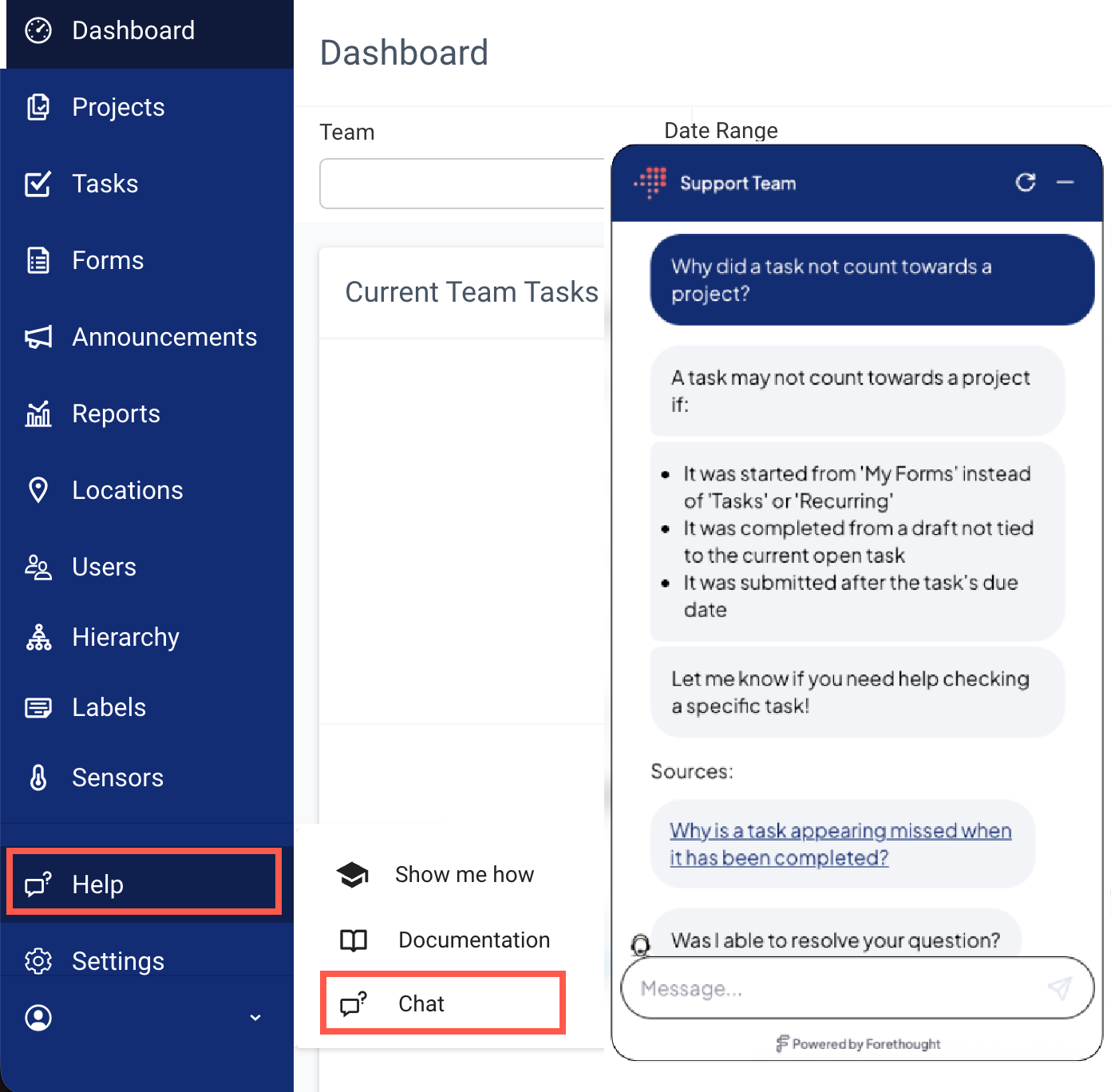This screenshot has height=1092, width=1111.
Task: Click the Announcements megaphone icon
Action: point(38,337)
